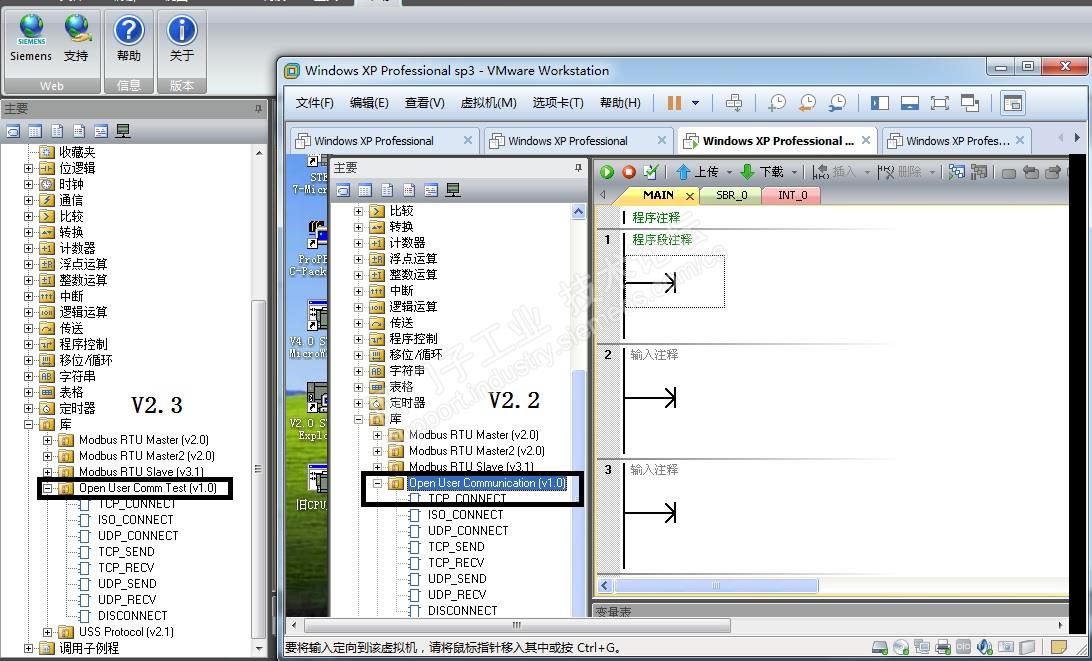Open the 帮助(H) menu in VMware
This screenshot has width=1092, height=661.
pyautogui.click(x=620, y=103)
